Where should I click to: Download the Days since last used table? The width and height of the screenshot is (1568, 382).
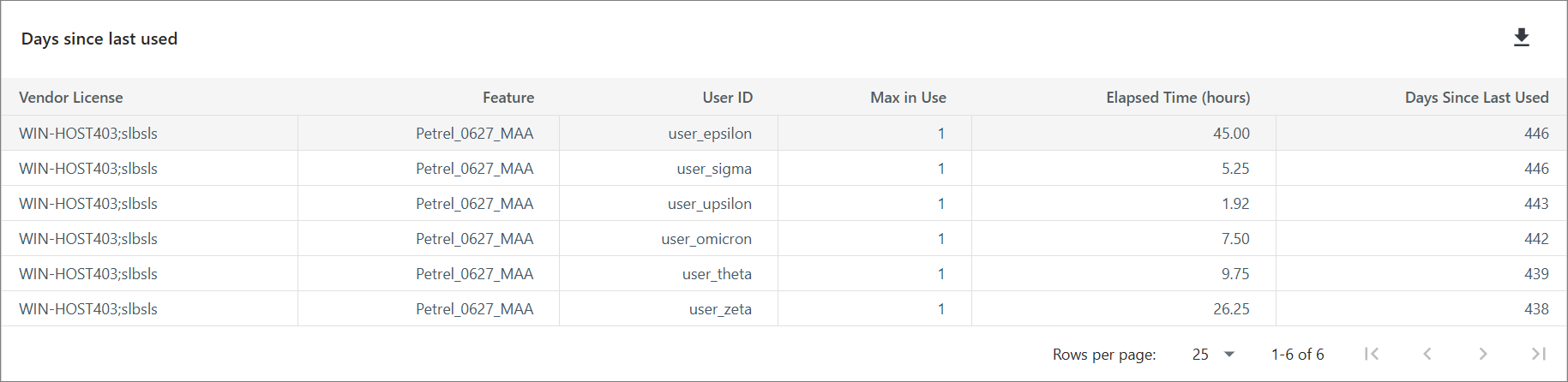(x=1522, y=38)
